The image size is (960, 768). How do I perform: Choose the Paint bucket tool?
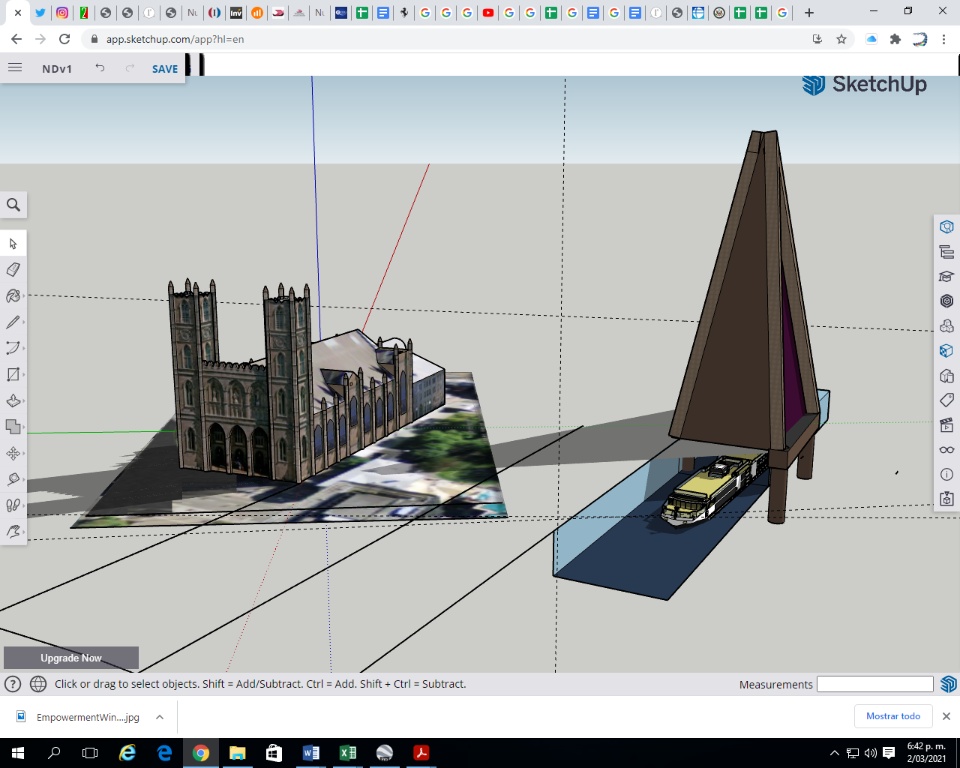[13, 296]
